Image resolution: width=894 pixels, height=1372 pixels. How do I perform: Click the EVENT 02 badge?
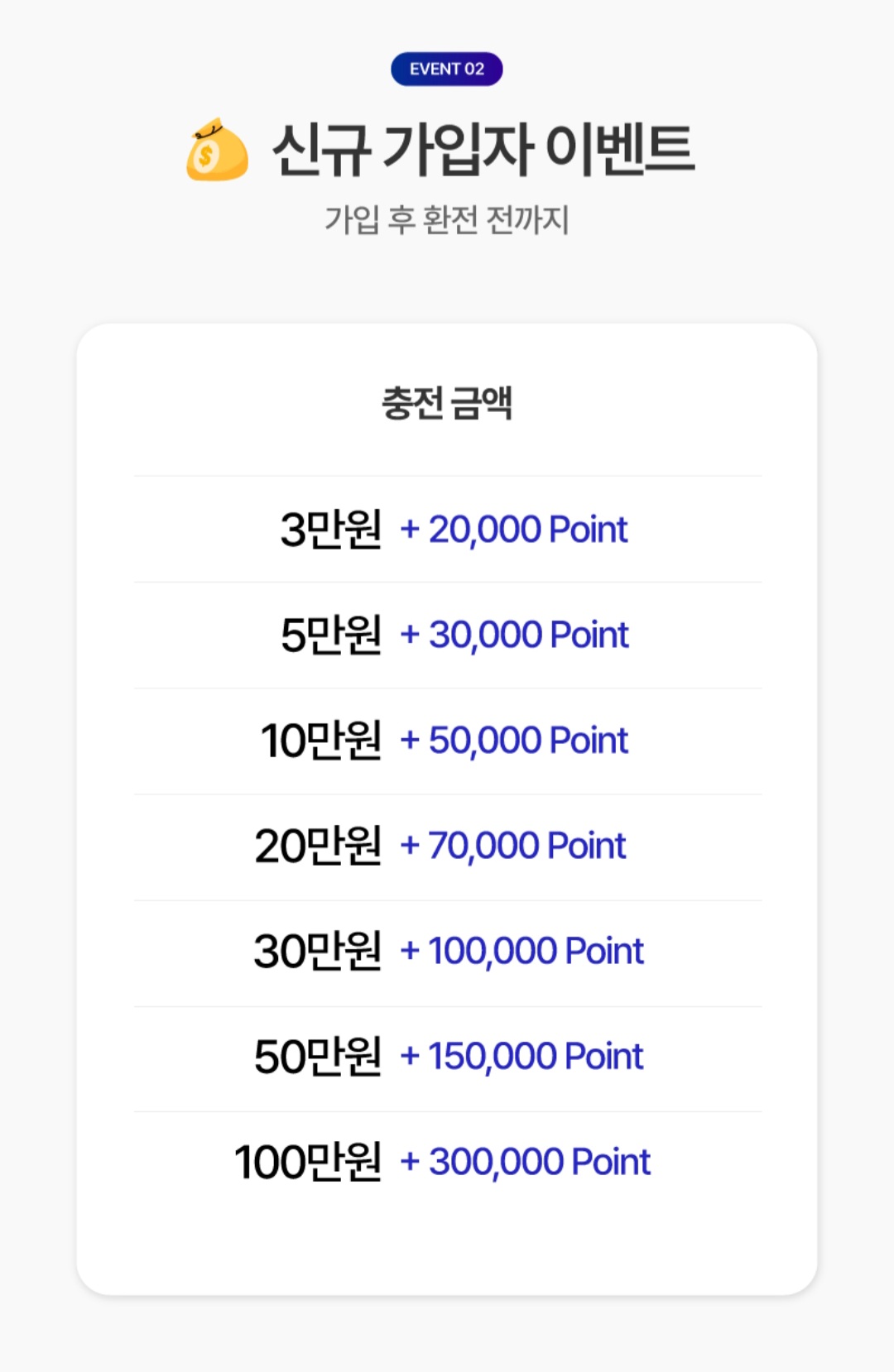(x=447, y=69)
